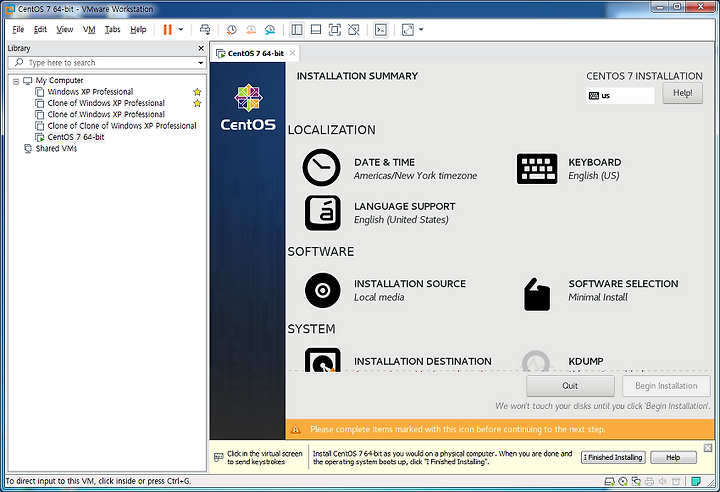Close the CentOS 7 64-bit tab
The image size is (720, 492).
click(292, 53)
